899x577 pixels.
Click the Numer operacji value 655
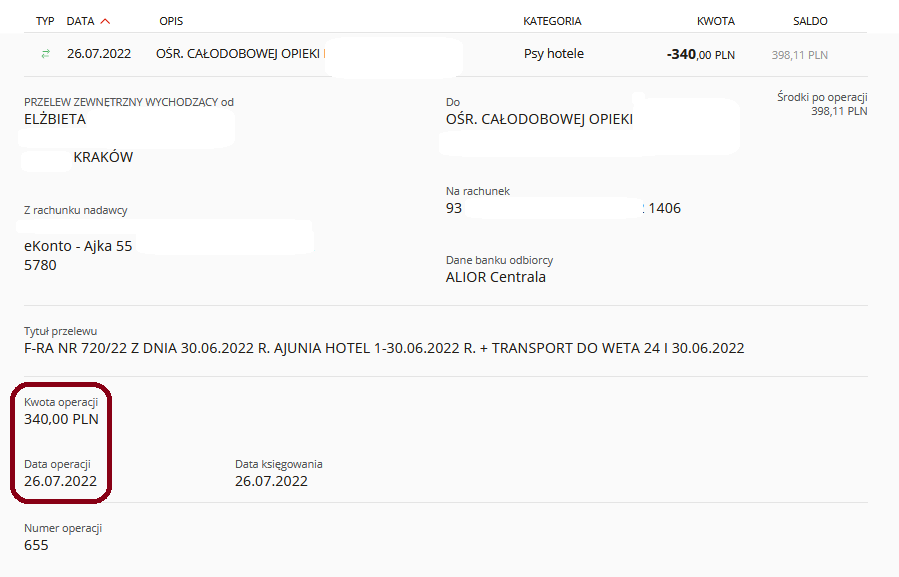point(36,545)
